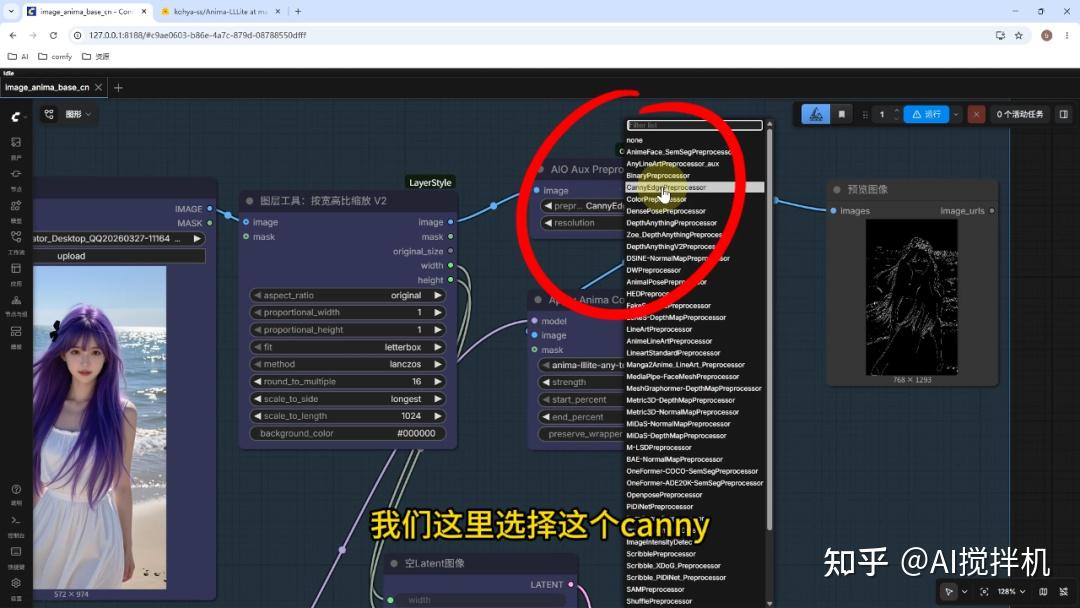
Task: Open the ComfyUI logo menu
Action: pos(16,117)
